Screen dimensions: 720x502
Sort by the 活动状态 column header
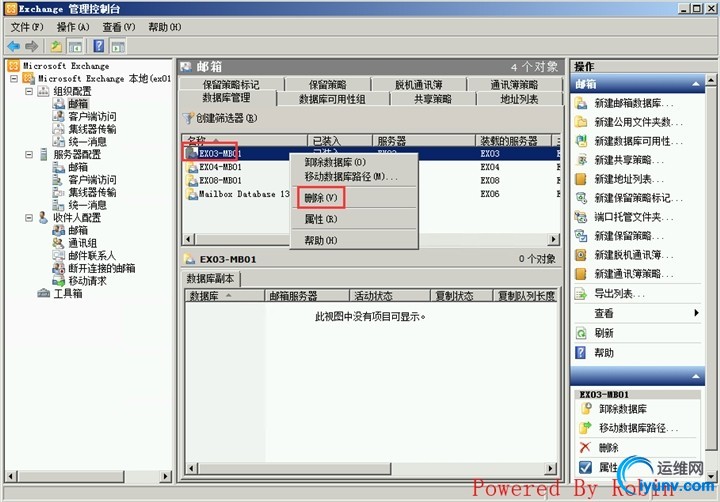389,296
